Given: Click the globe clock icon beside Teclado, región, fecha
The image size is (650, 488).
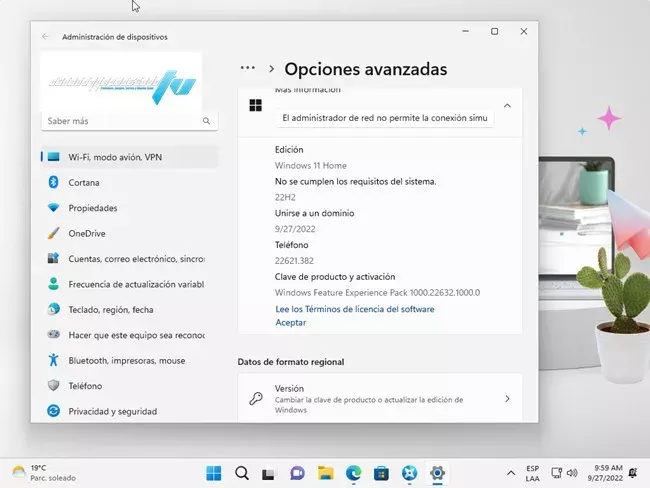Looking at the screenshot, I should (x=53, y=309).
